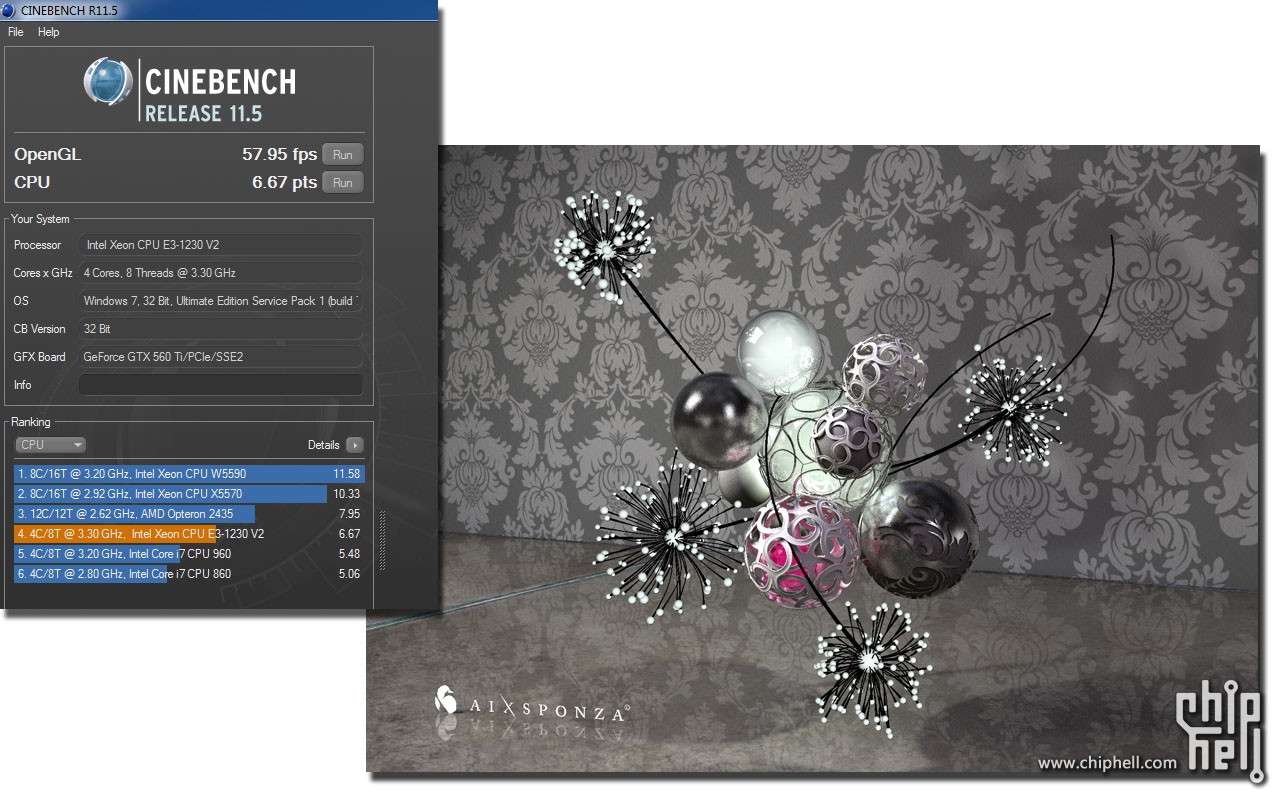Click the Cores x GHz value field
Image resolution: width=1280 pixels, height=800 pixels.
[x=221, y=273]
